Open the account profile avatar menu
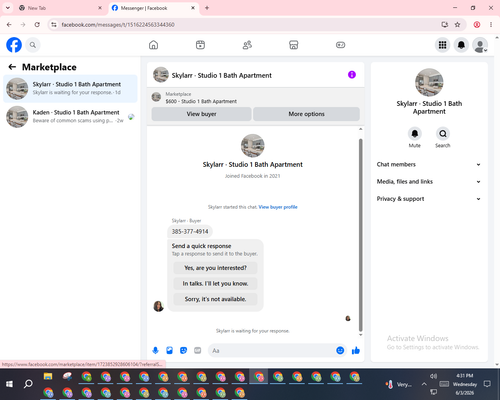Image resolution: width=500 pixels, height=400 pixels. coord(480,45)
